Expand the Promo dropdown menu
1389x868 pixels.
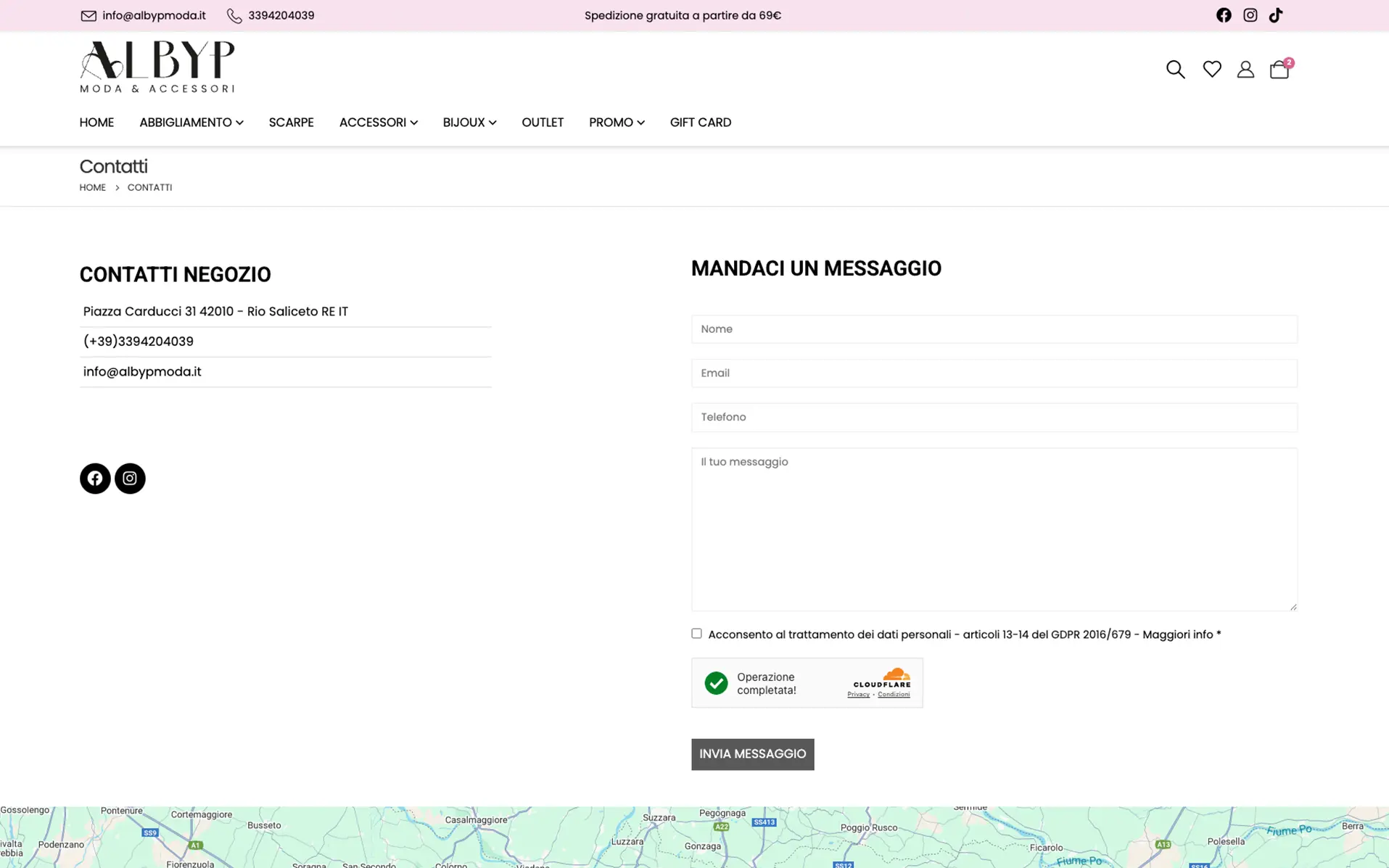click(616, 123)
